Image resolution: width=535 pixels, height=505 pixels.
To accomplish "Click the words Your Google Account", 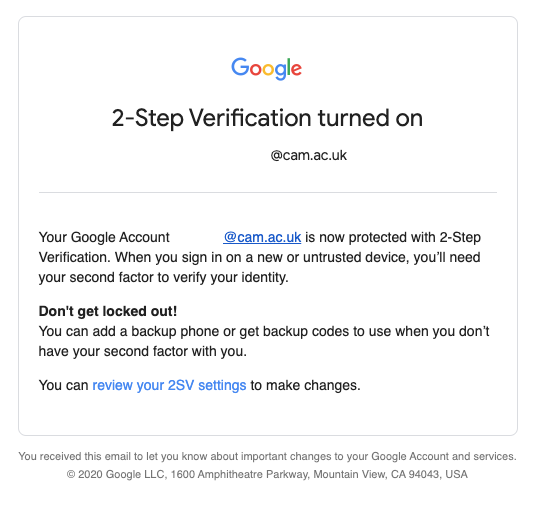I will tap(104, 237).
